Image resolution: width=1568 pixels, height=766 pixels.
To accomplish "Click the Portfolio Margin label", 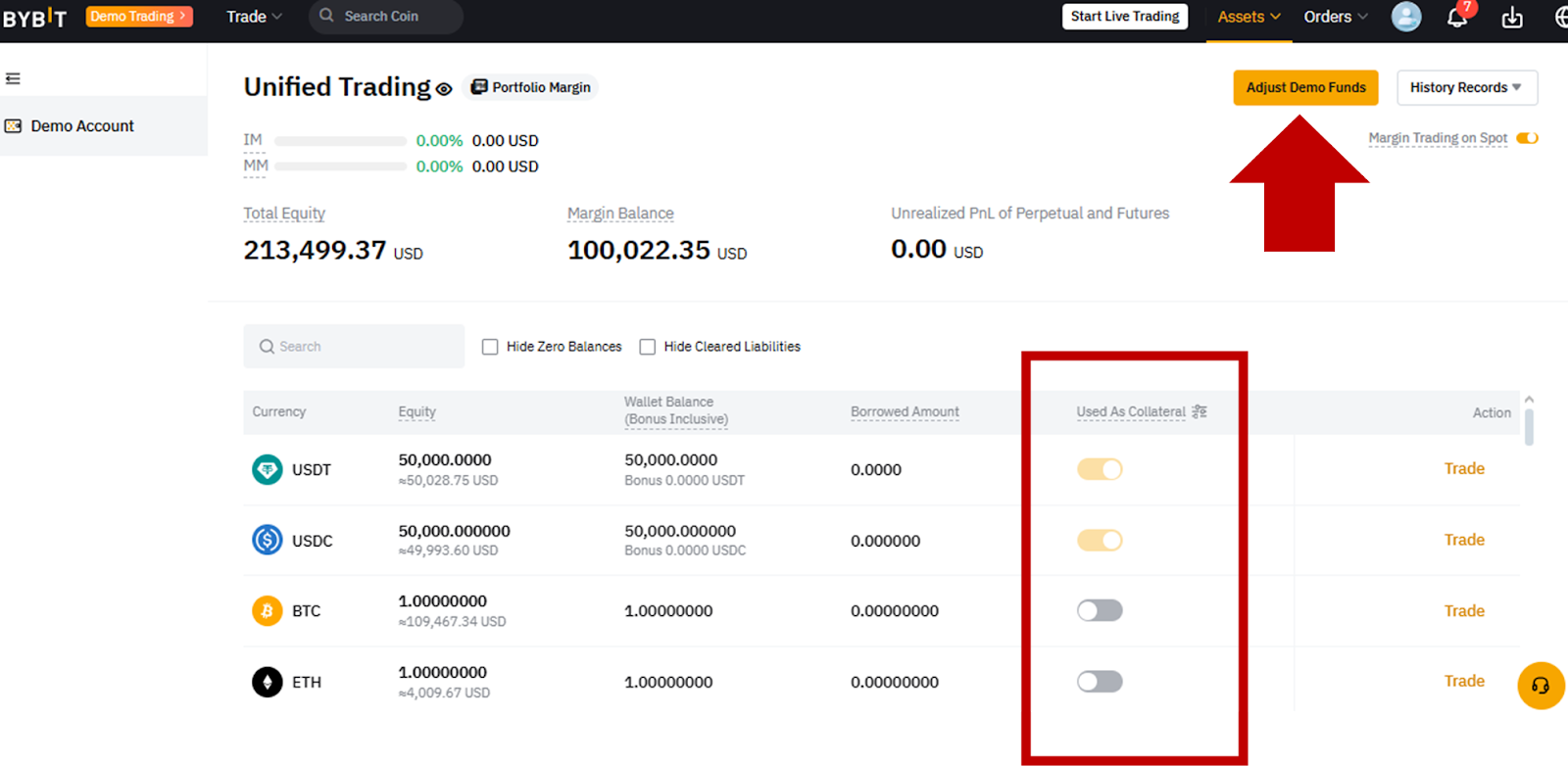I will pyautogui.click(x=541, y=87).
